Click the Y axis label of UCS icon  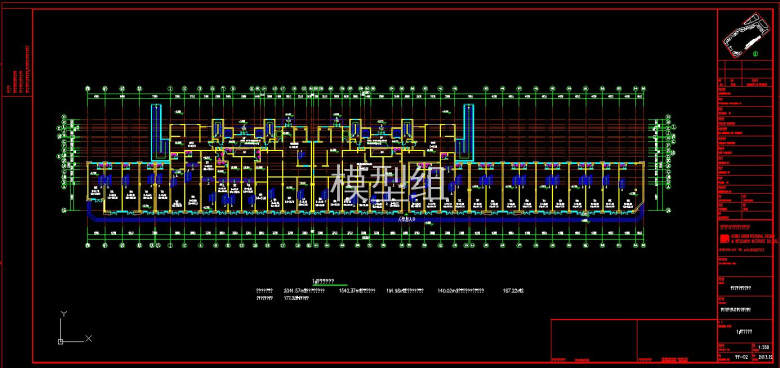click(x=63, y=314)
